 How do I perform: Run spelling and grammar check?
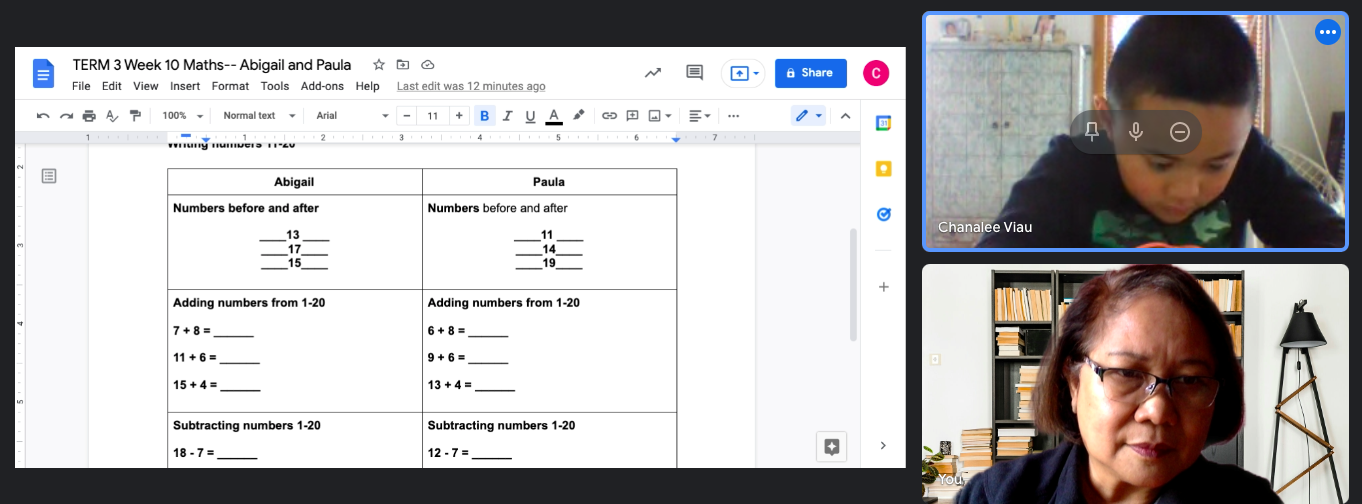point(112,116)
